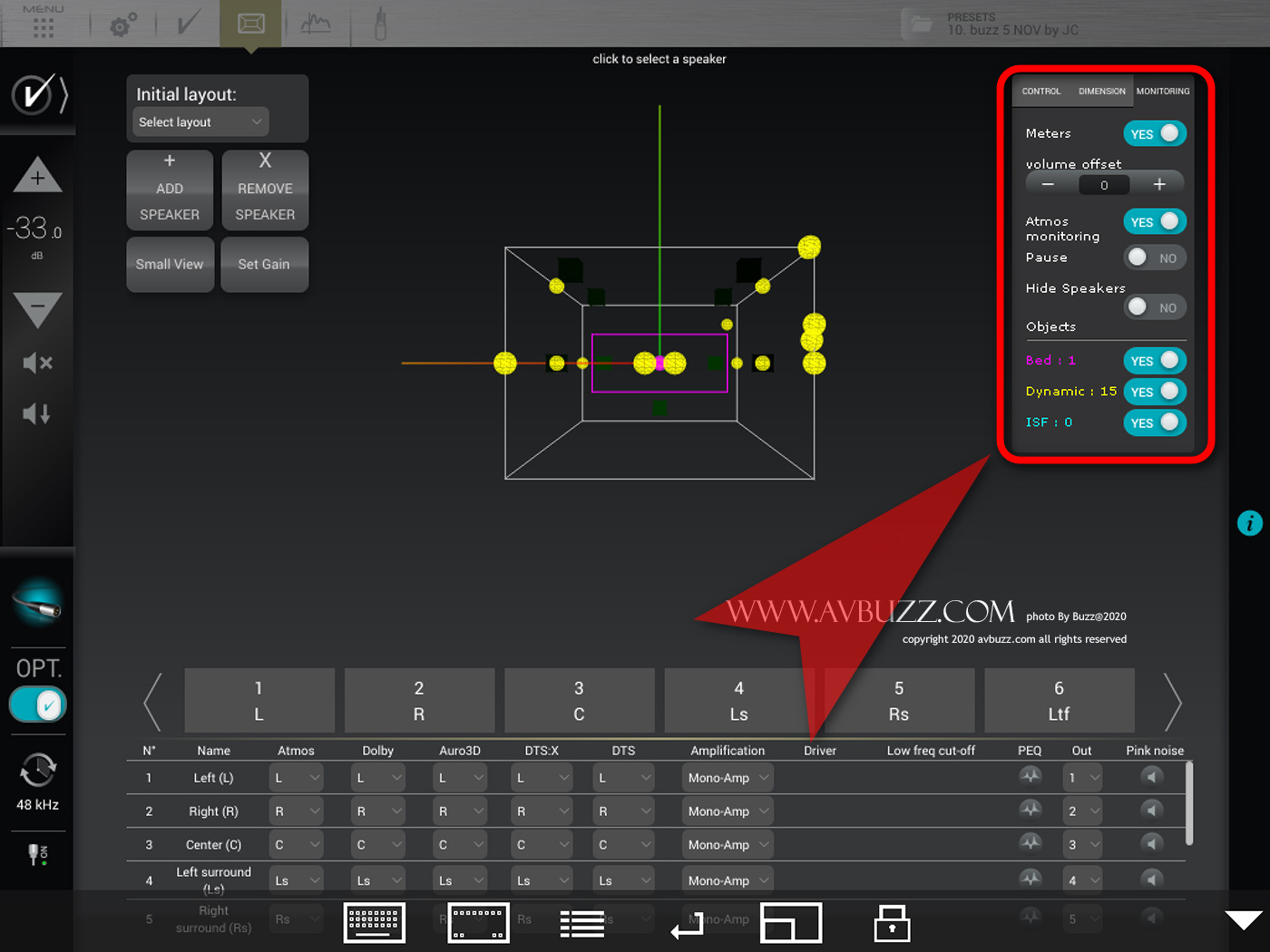1270x952 pixels.
Task: Open the settings gears icon
Action: point(123,24)
